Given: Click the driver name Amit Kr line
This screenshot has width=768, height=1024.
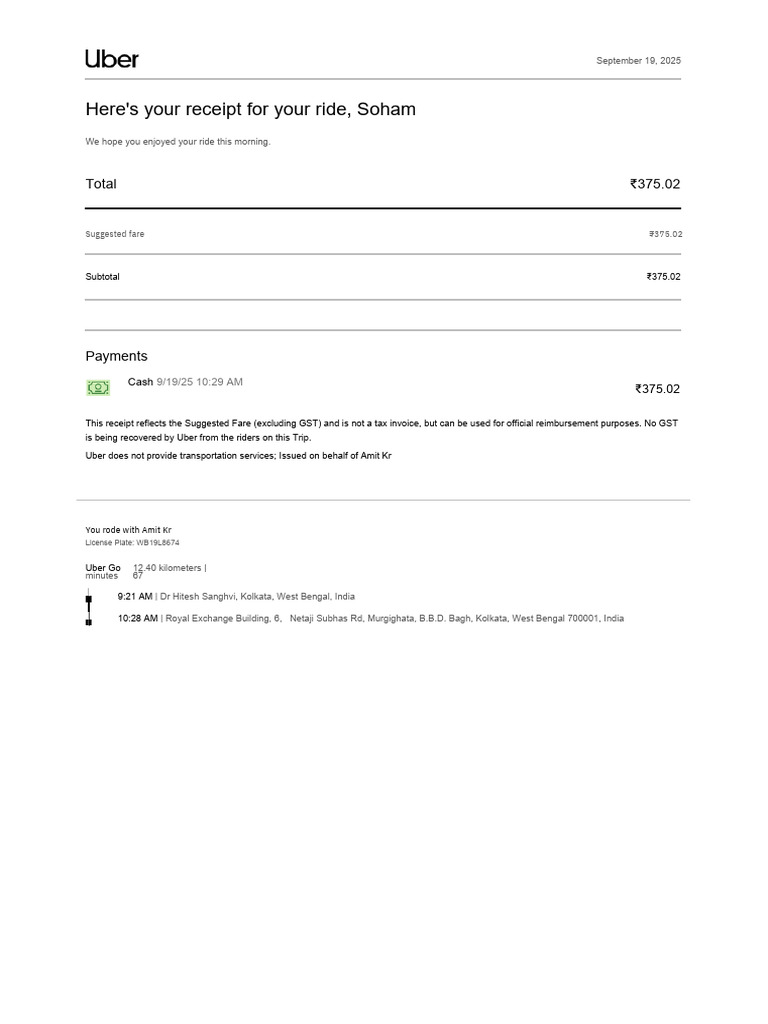Looking at the screenshot, I should pyautogui.click(x=128, y=530).
